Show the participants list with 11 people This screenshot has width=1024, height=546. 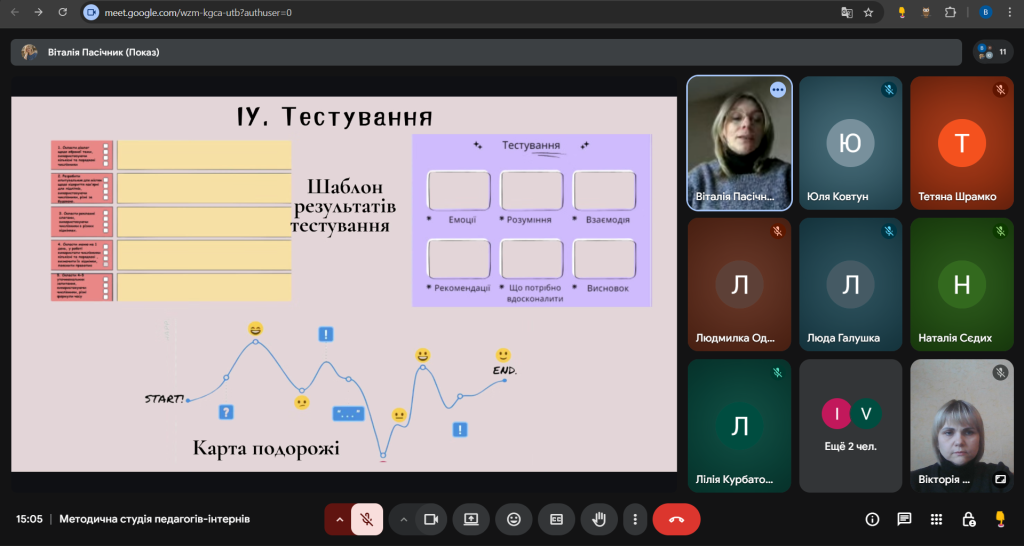tap(993, 51)
